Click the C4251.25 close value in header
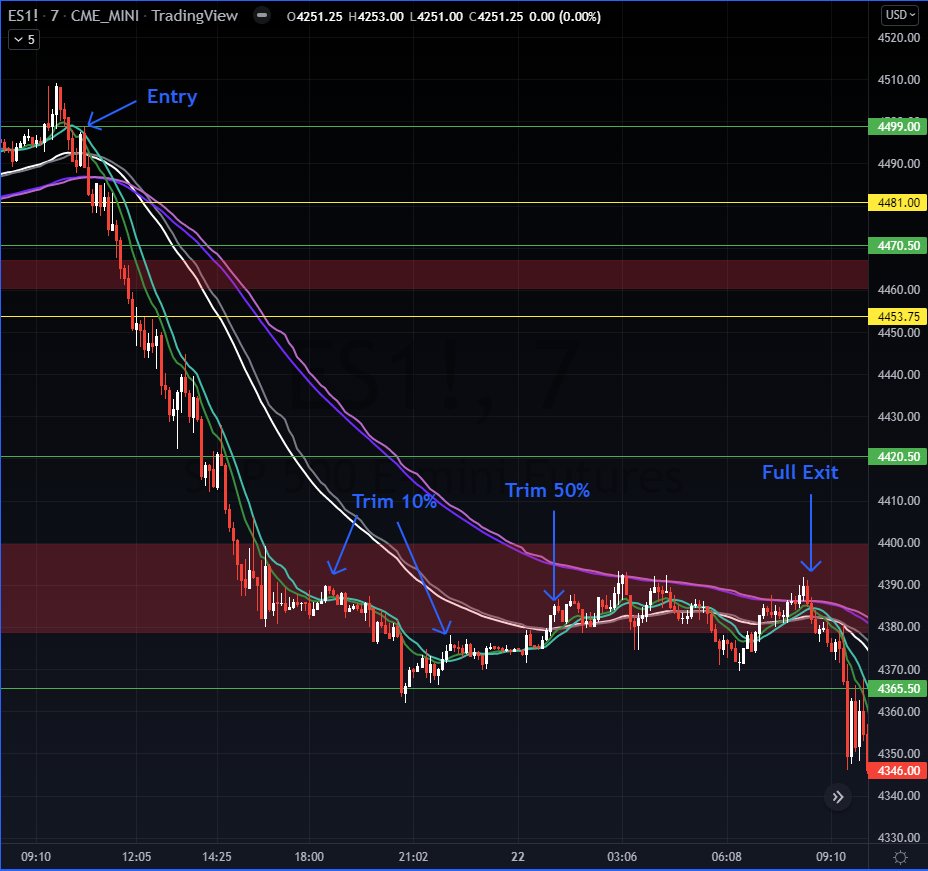This screenshot has height=871, width=928. (496, 16)
